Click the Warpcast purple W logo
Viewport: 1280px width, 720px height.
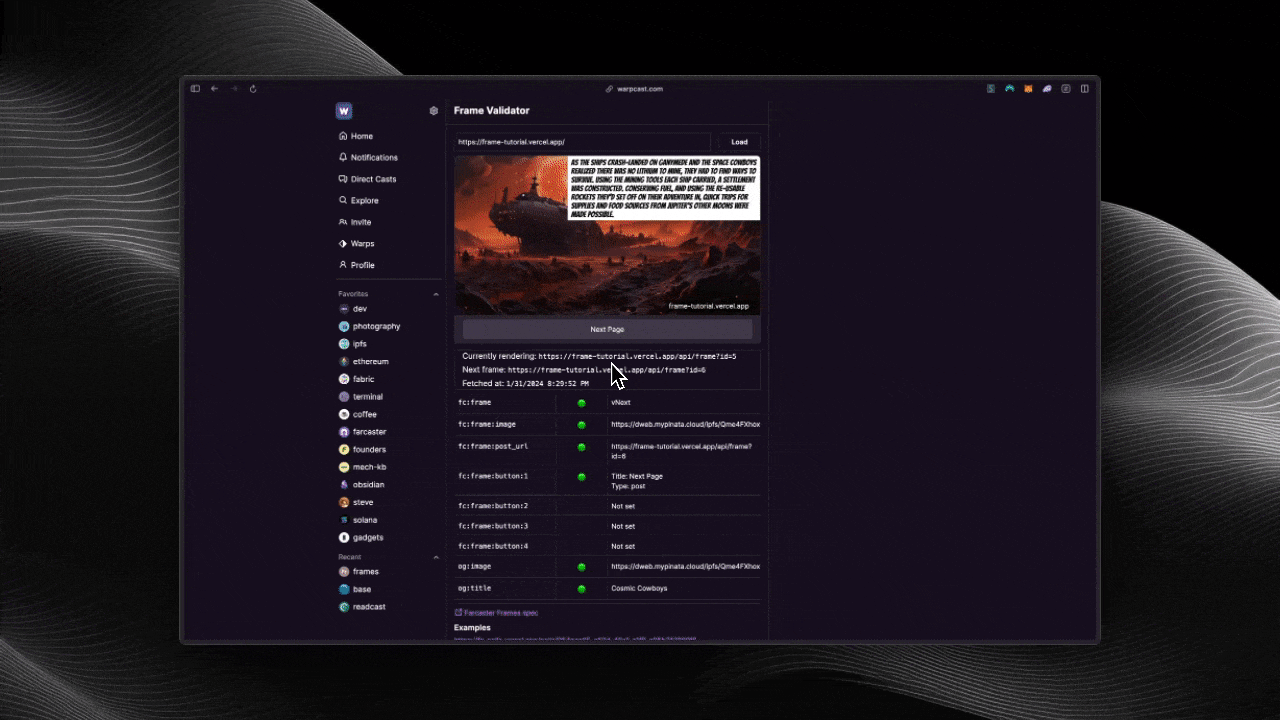pos(344,111)
